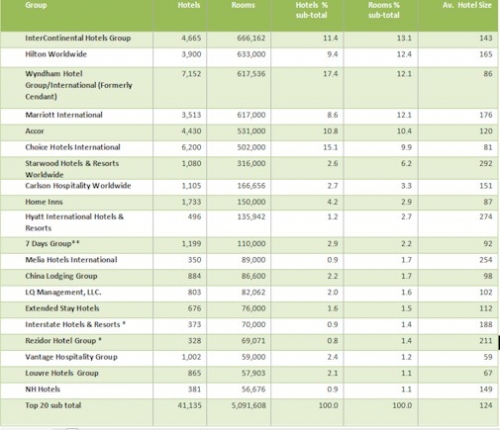Select Top 20 sub total rooms 5,091,608
Viewport: 500px width, 430px height.
[x=249, y=405]
